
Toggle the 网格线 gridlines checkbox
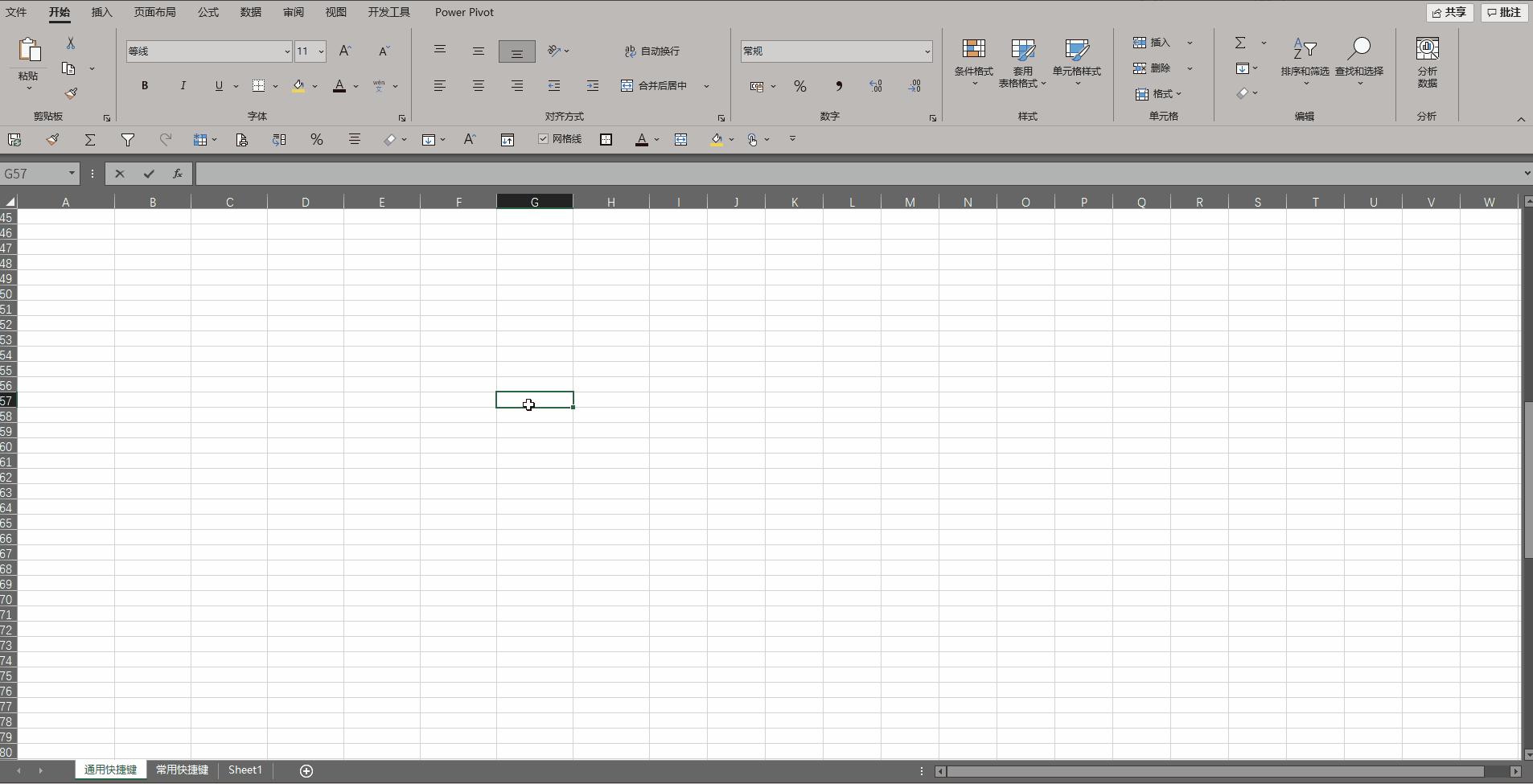pos(544,139)
